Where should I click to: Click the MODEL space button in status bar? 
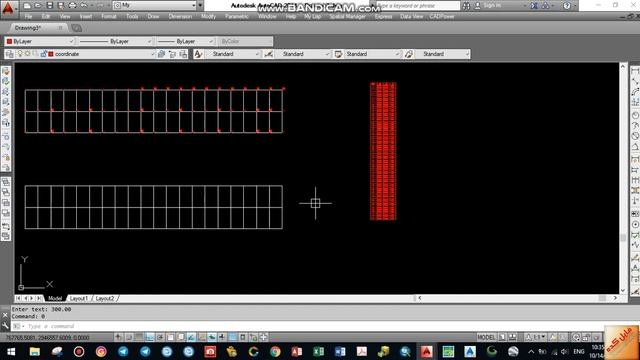486,337
